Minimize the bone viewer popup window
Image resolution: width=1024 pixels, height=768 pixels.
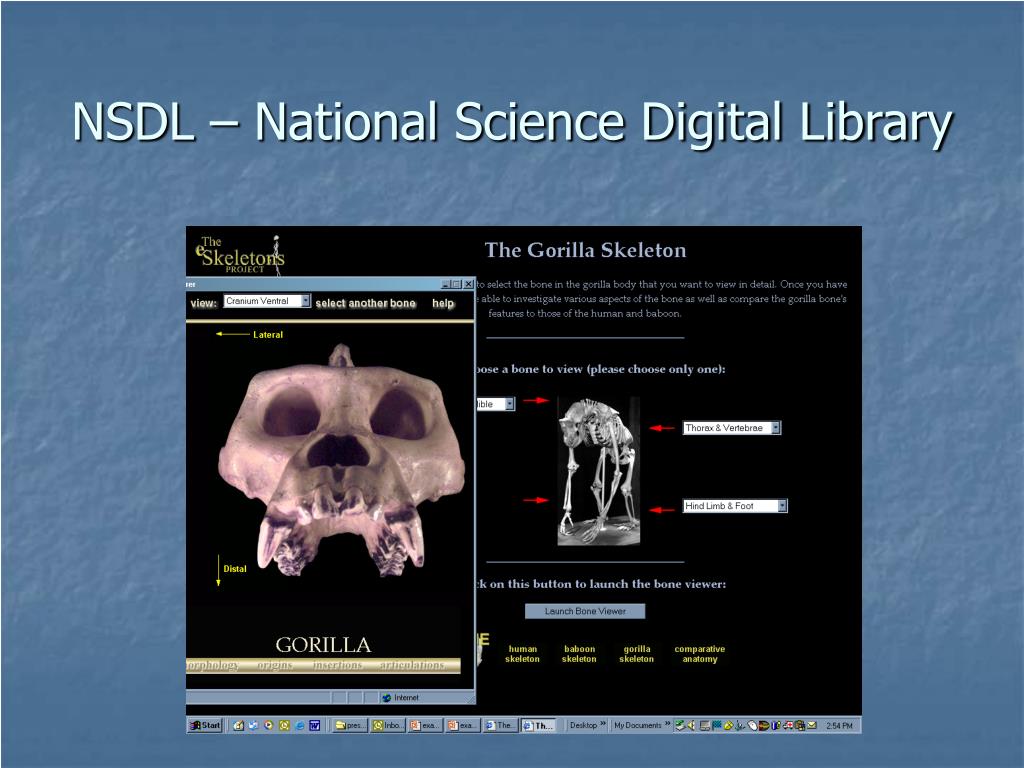(x=446, y=284)
